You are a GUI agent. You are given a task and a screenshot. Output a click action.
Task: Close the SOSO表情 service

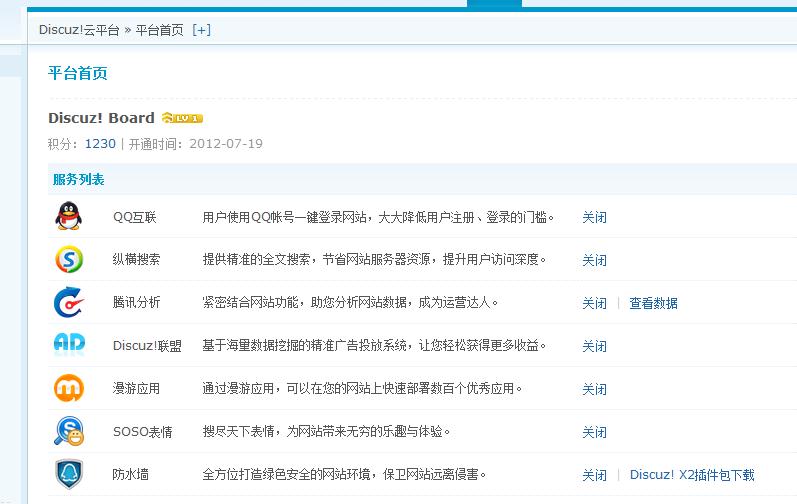coord(594,432)
